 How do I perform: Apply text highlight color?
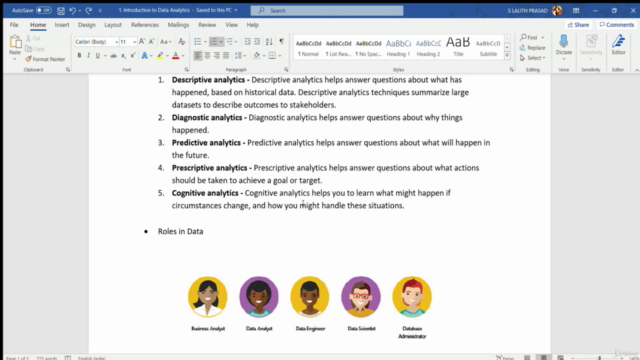coord(160,56)
